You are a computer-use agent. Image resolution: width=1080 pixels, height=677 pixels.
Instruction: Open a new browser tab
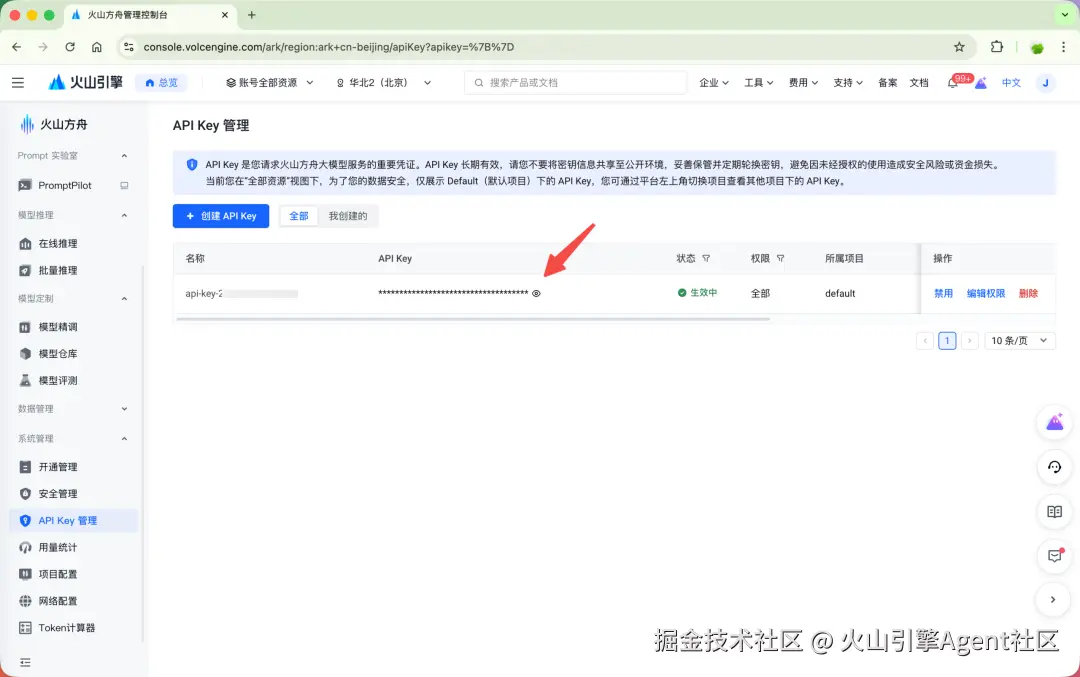pyautogui.click(x=251, y=14)
